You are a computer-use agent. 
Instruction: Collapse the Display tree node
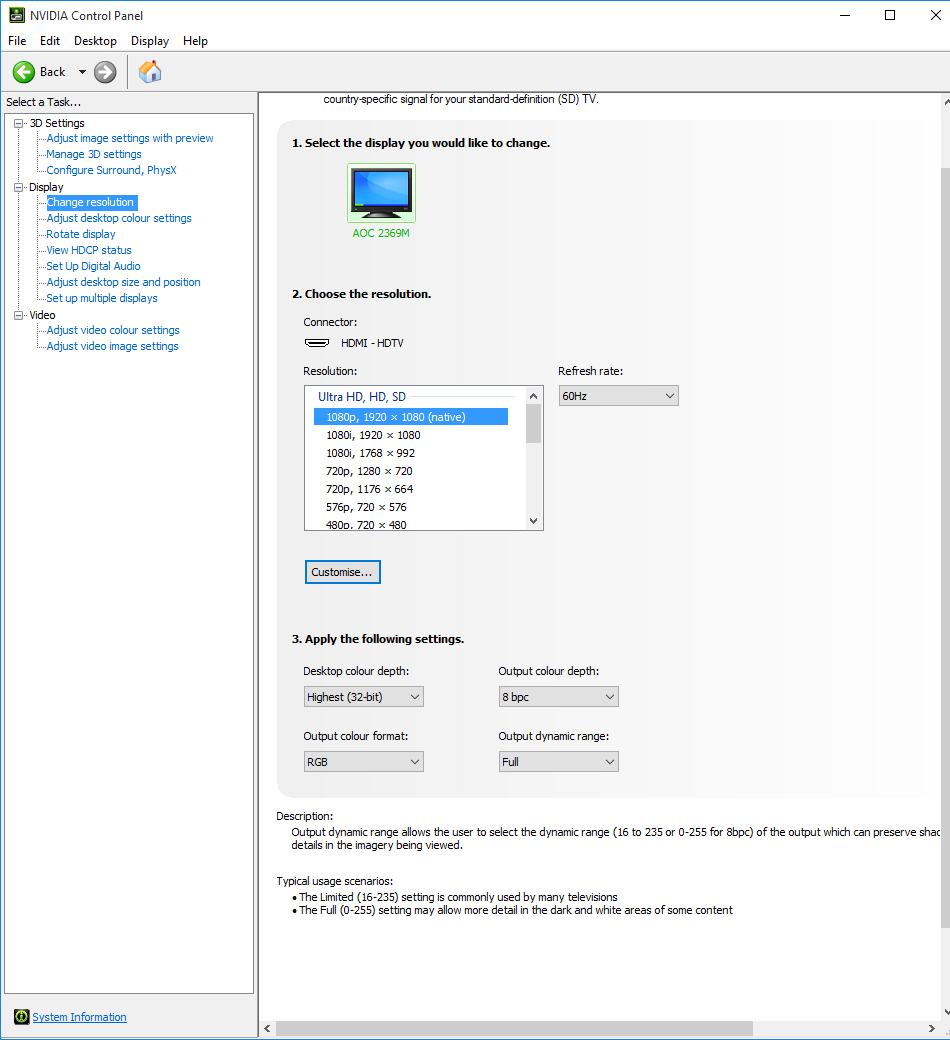click(x=19, y=187)
